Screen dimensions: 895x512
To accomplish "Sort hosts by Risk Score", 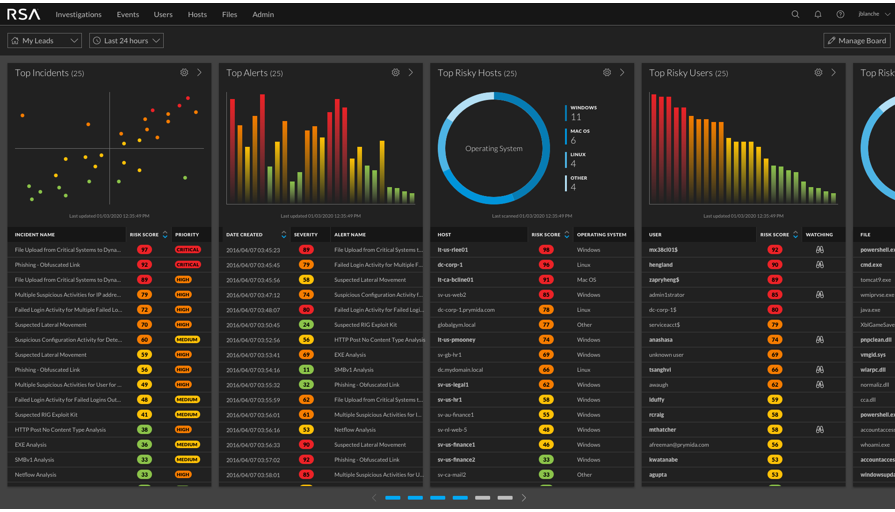I will click(567, 235).
